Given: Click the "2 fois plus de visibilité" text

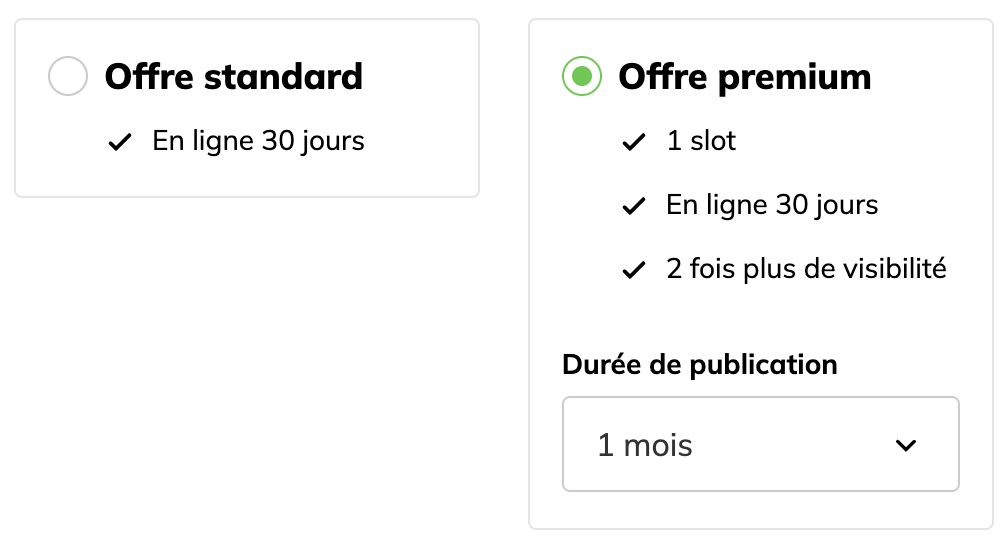Looking at the screenshot, I should point(806,269).
